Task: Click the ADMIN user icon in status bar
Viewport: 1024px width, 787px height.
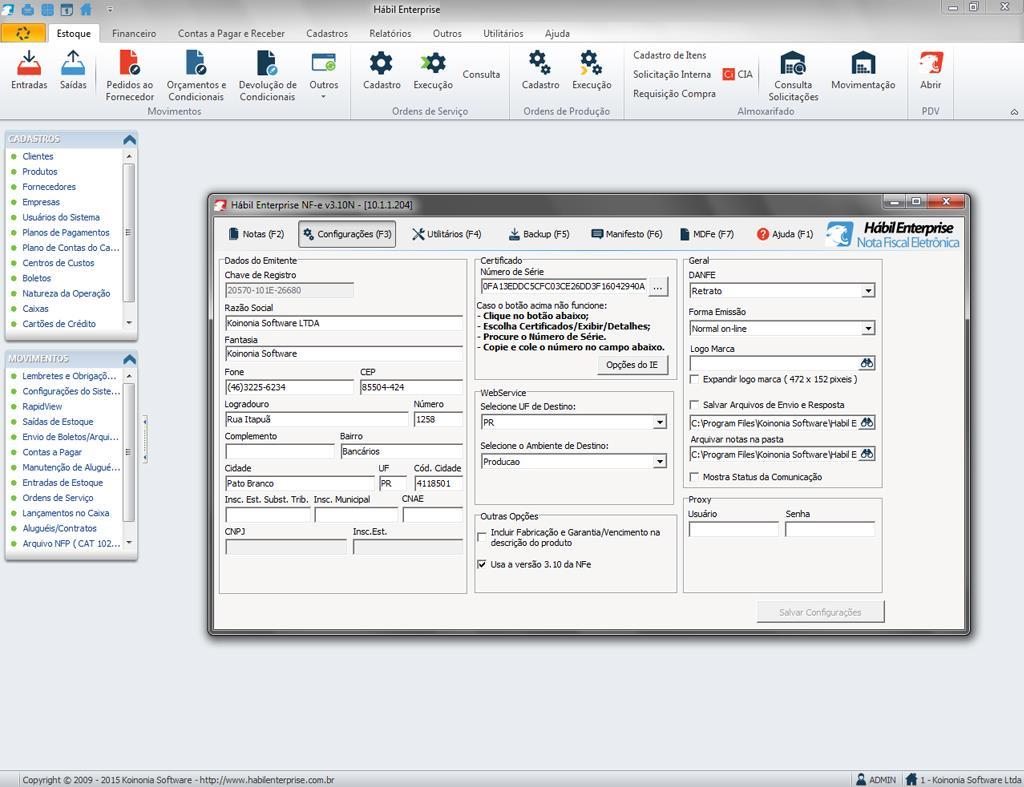Action: point(861,779)
